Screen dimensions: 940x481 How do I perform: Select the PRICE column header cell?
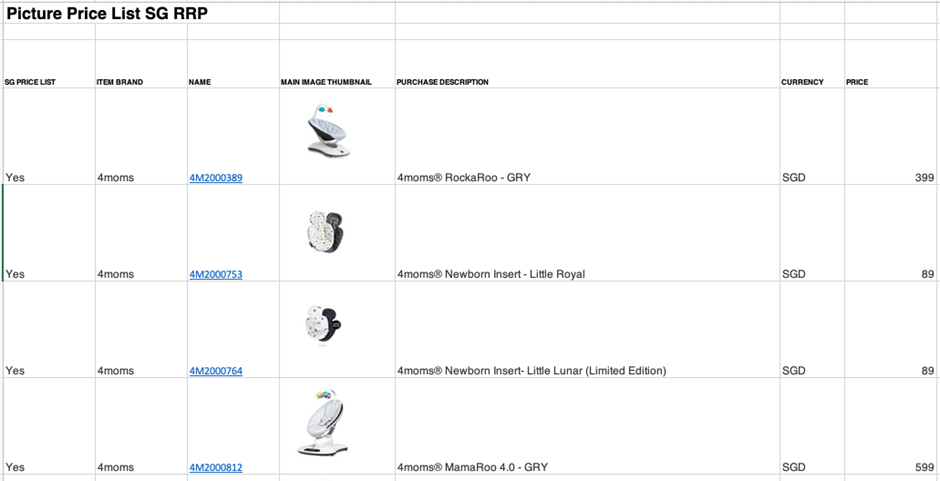click(x=892, y=64)
